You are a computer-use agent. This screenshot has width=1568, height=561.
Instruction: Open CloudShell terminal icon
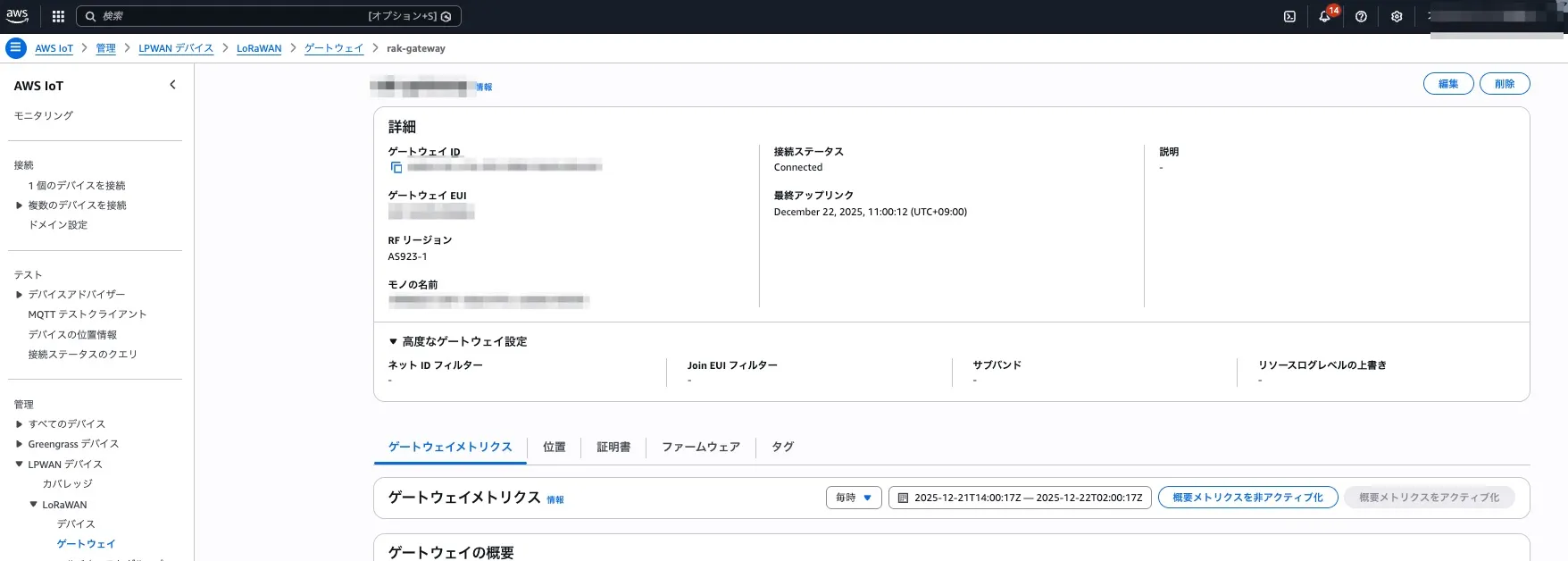(x=1289, y=16)
